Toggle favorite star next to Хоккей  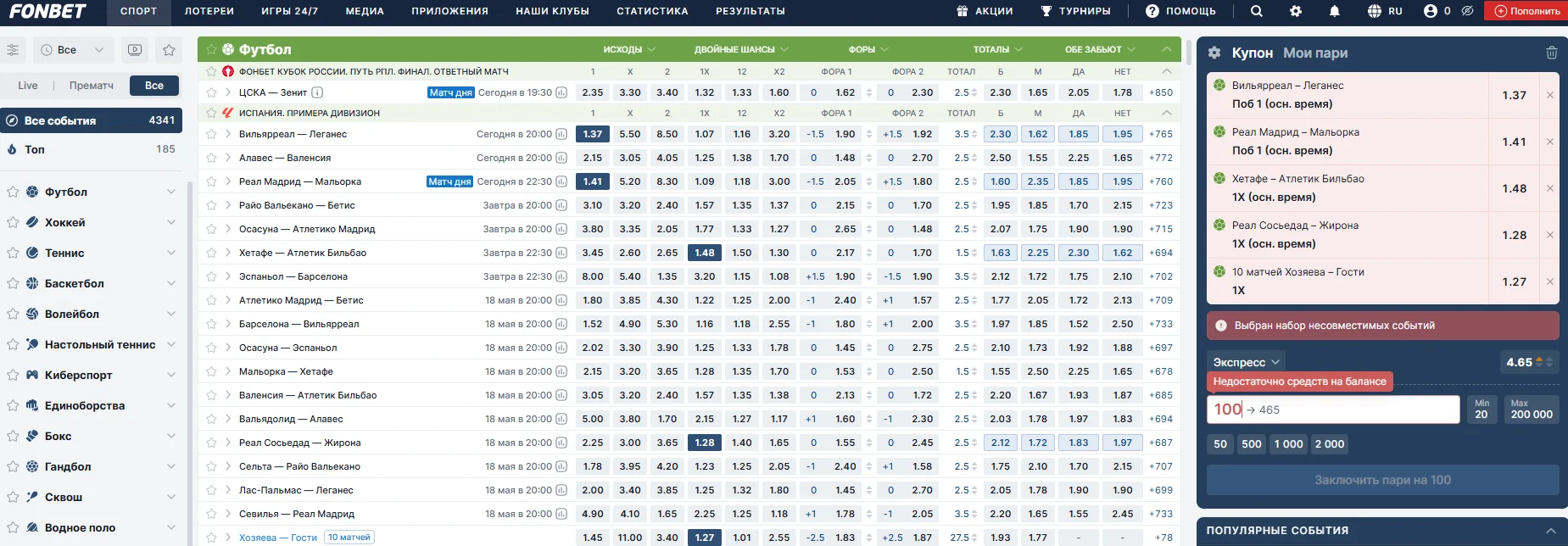coord(13,222)
